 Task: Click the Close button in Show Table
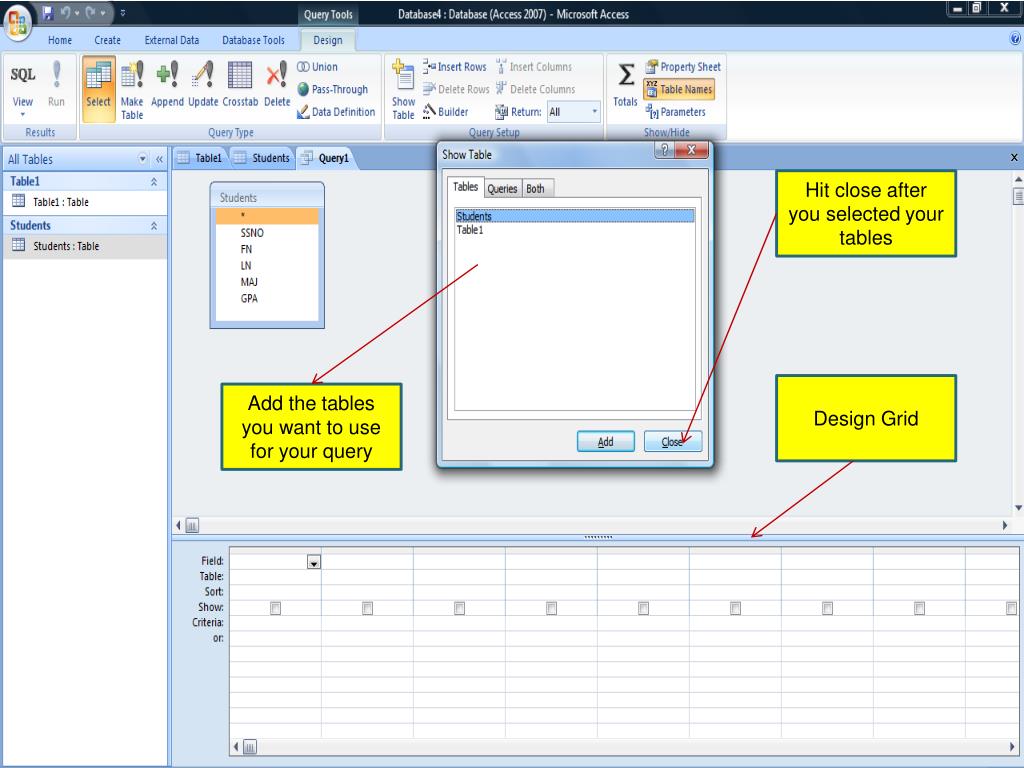point(673,441)
